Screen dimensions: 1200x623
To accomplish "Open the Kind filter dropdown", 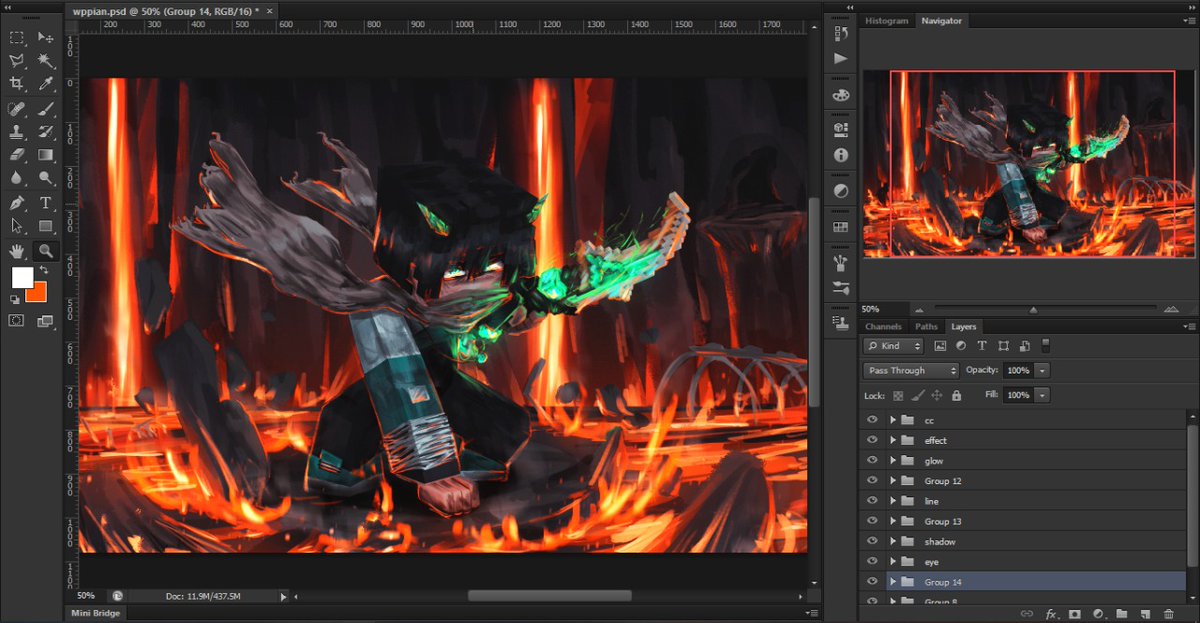I will [x=895, y=346].
